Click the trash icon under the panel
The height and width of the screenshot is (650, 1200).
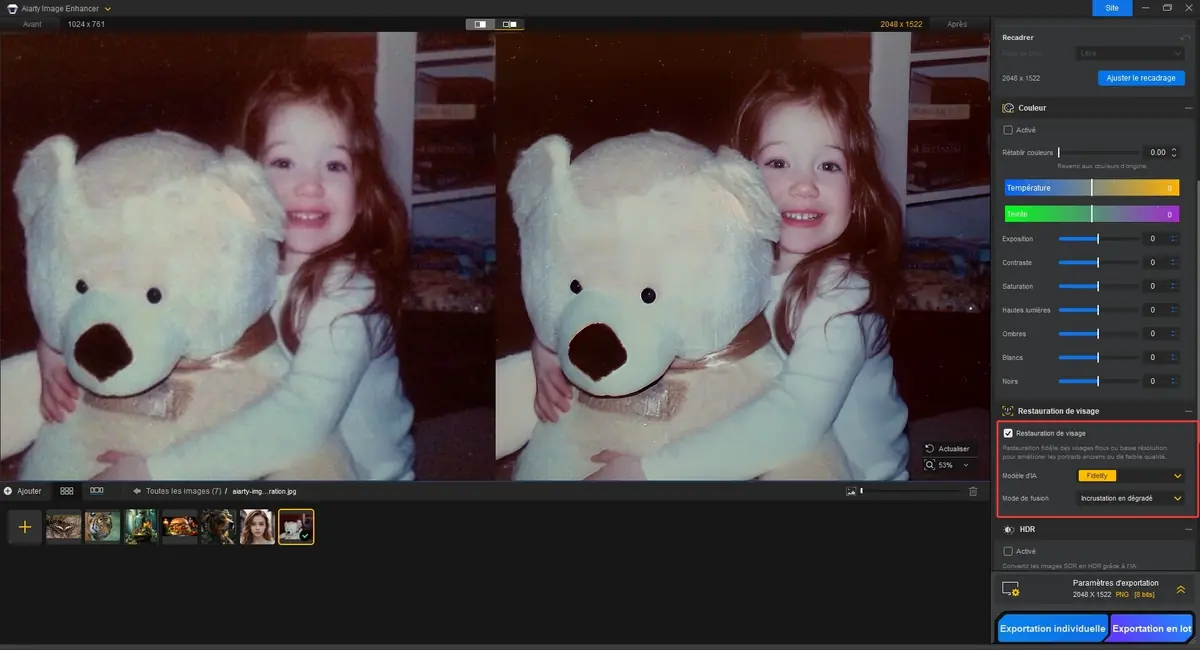(x=972, y=490)
